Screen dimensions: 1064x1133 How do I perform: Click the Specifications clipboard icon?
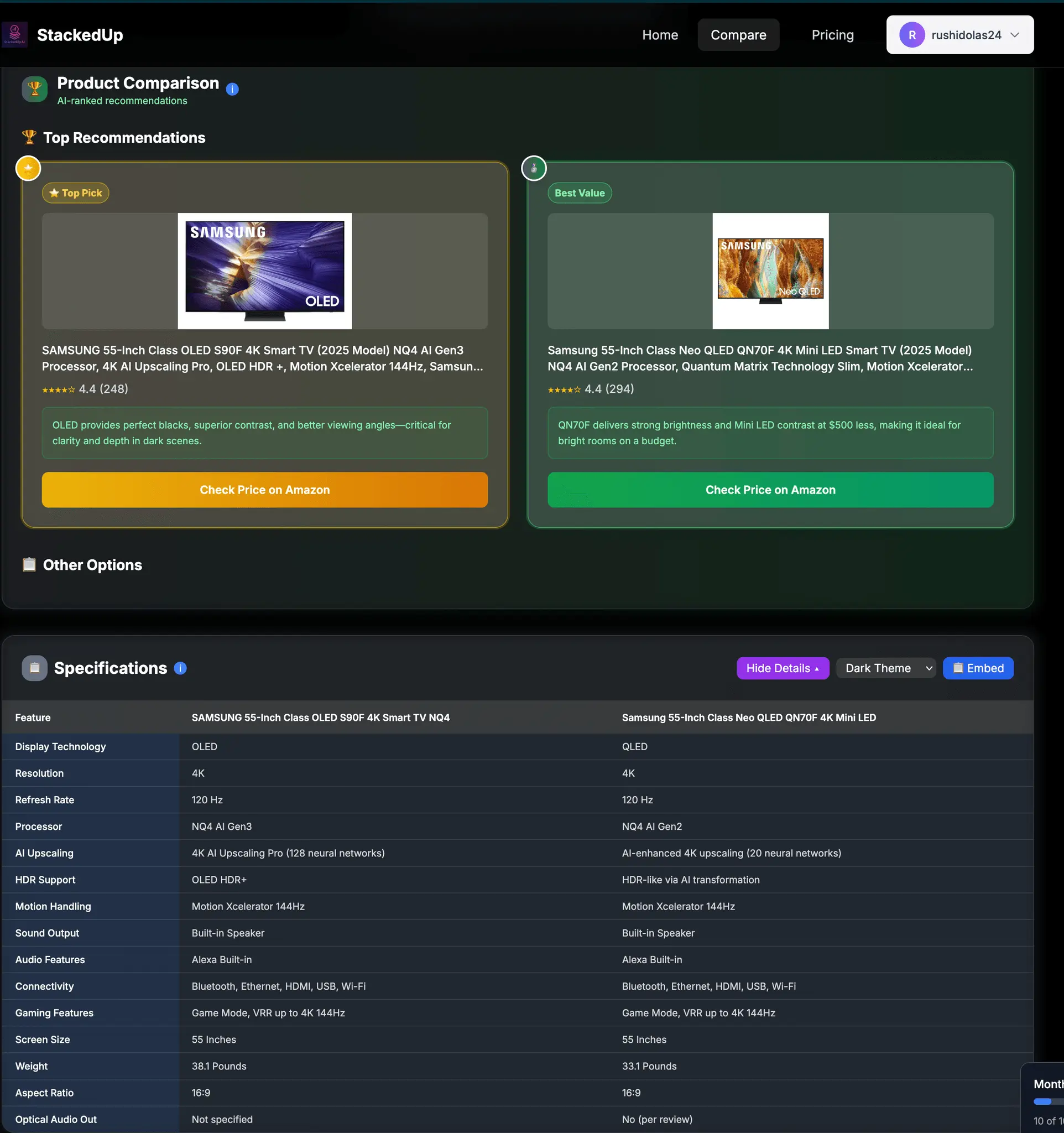coord(35,668)
